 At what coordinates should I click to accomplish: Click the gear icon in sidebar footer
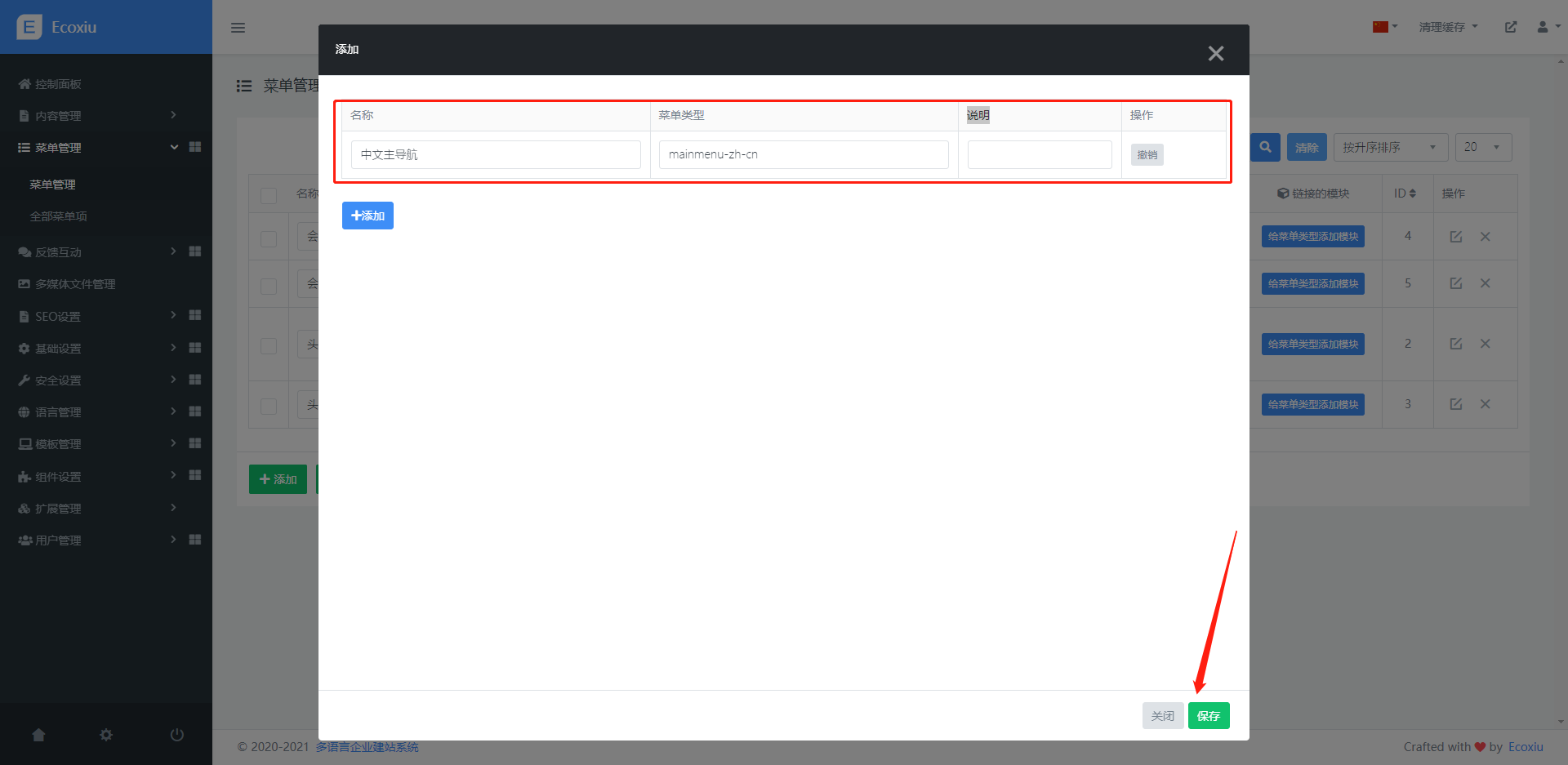(x=106, y=735)
